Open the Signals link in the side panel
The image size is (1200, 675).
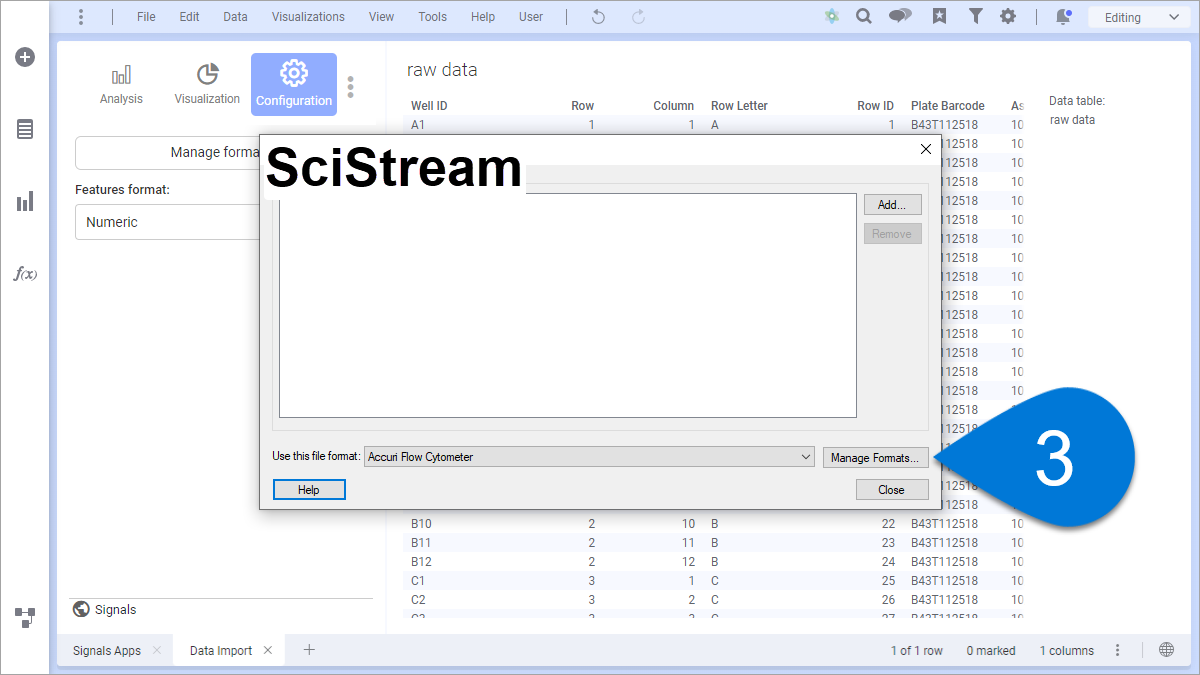click(104, 610)
